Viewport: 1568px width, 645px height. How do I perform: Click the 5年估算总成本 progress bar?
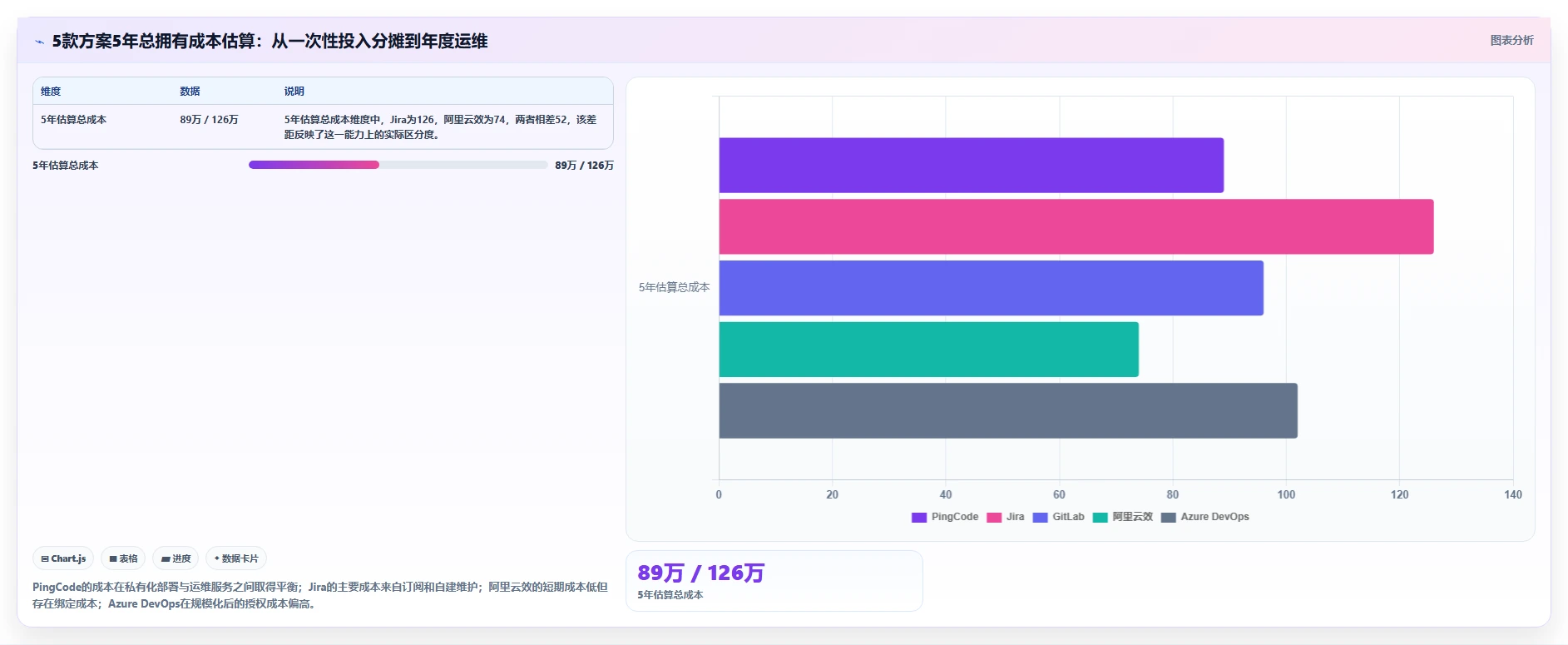click(398, 165)
